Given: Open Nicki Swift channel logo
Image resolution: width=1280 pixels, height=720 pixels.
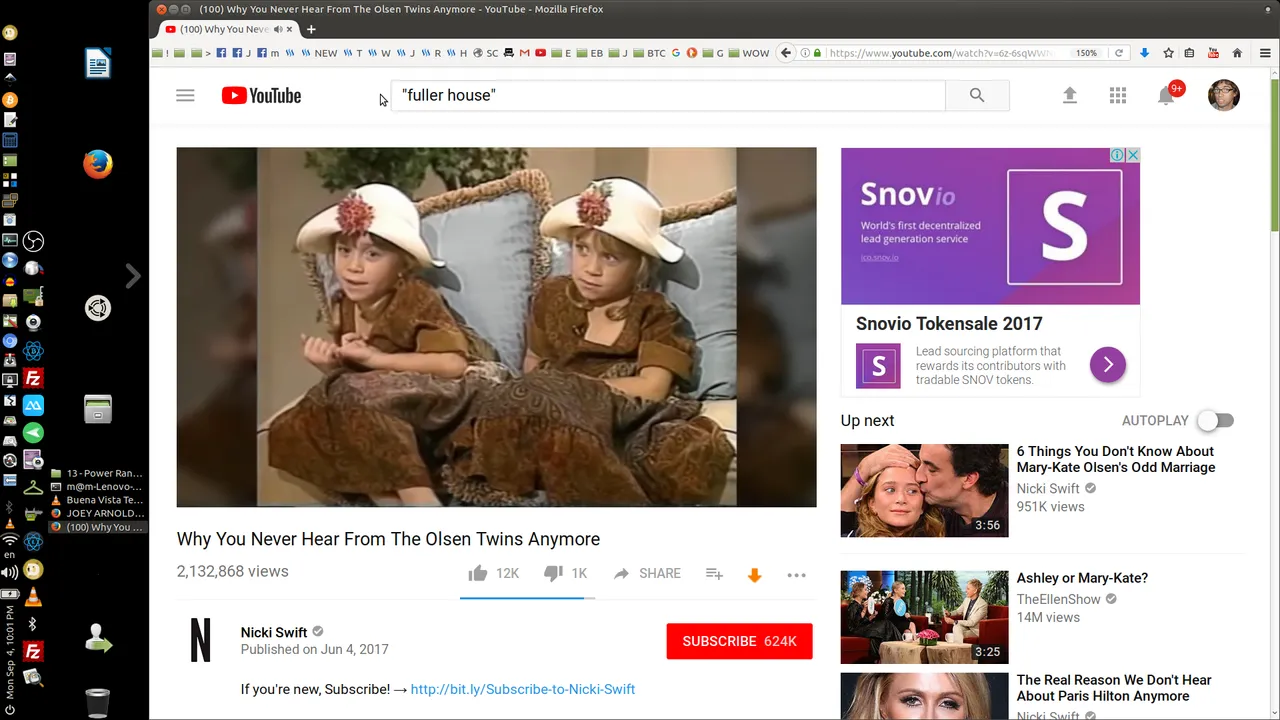Looking at the screenshot, I should click(201, 640).
